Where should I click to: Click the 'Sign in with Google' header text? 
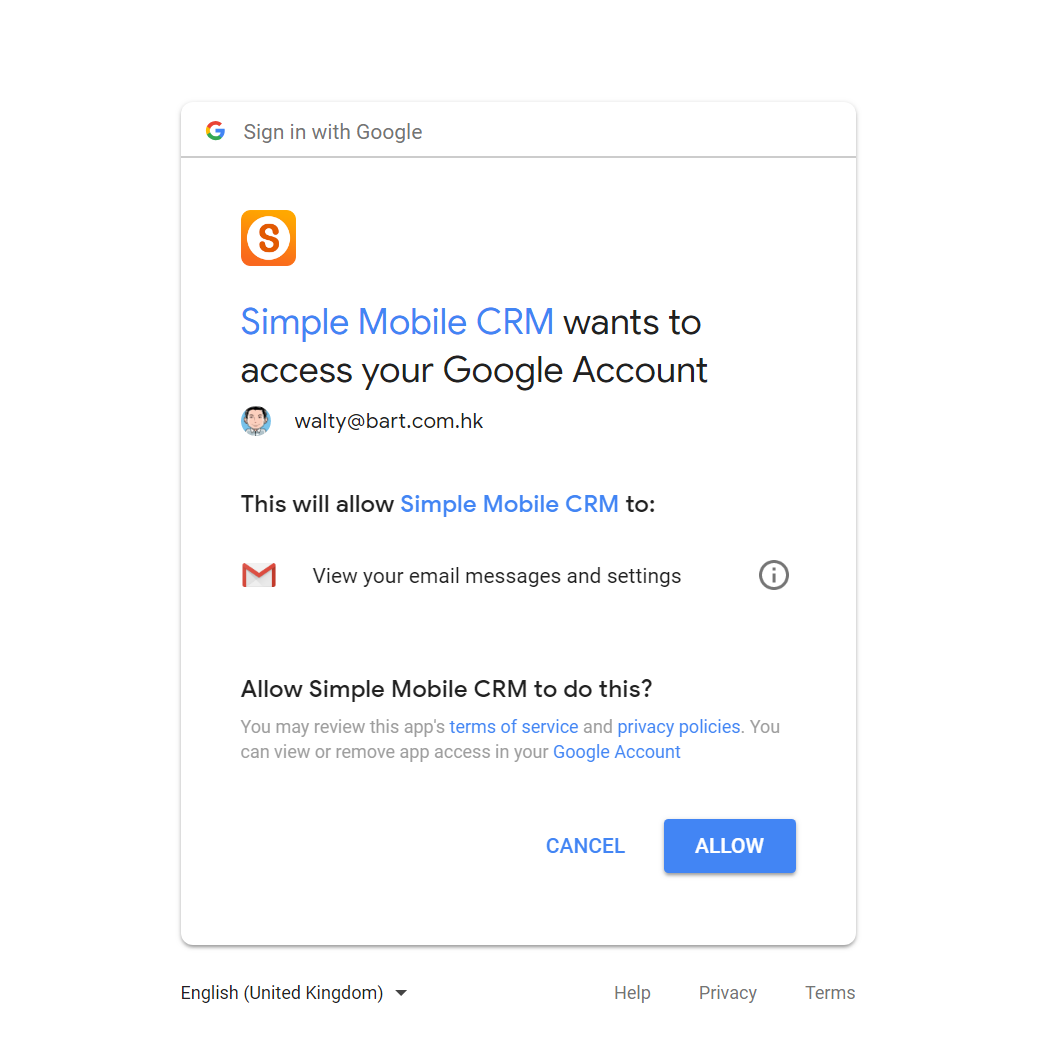tap(333, 131)
